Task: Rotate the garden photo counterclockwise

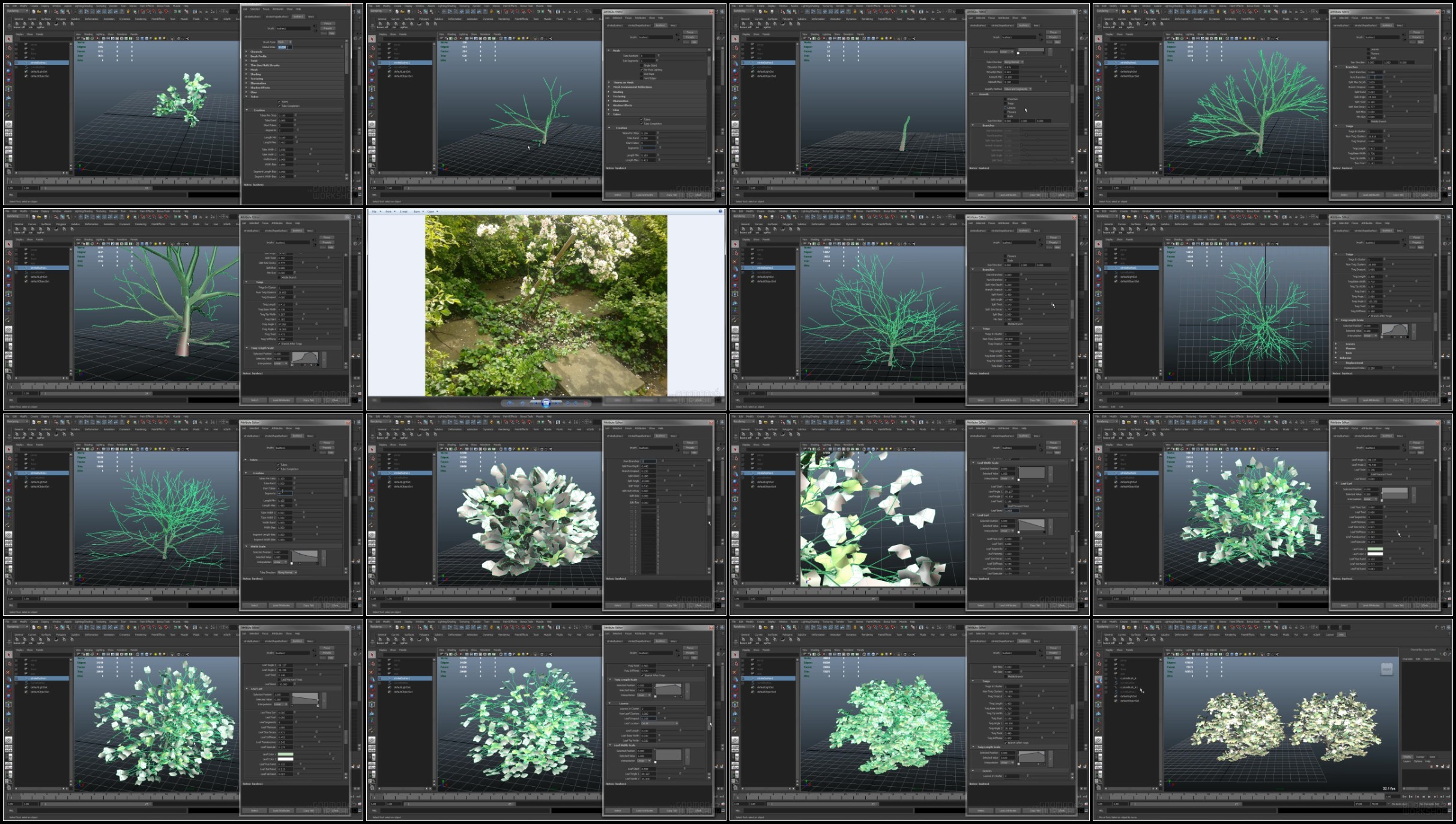Action: point(568,403)
